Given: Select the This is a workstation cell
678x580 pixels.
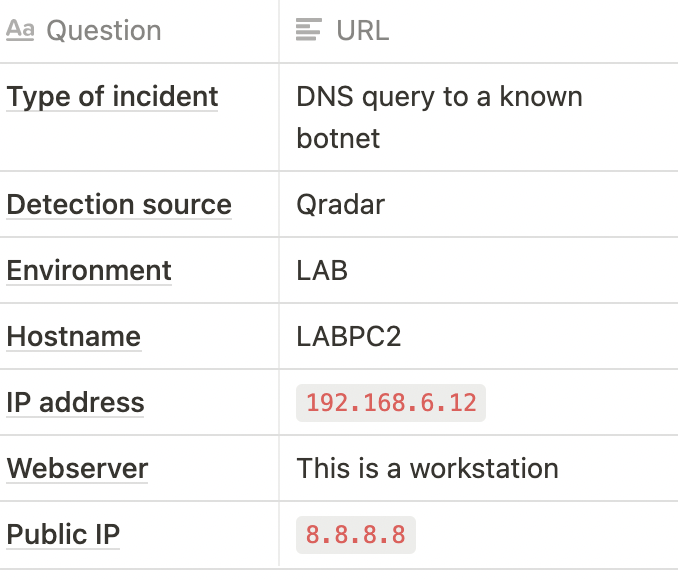Looking at the screenshot, I should tap(479, 468).
